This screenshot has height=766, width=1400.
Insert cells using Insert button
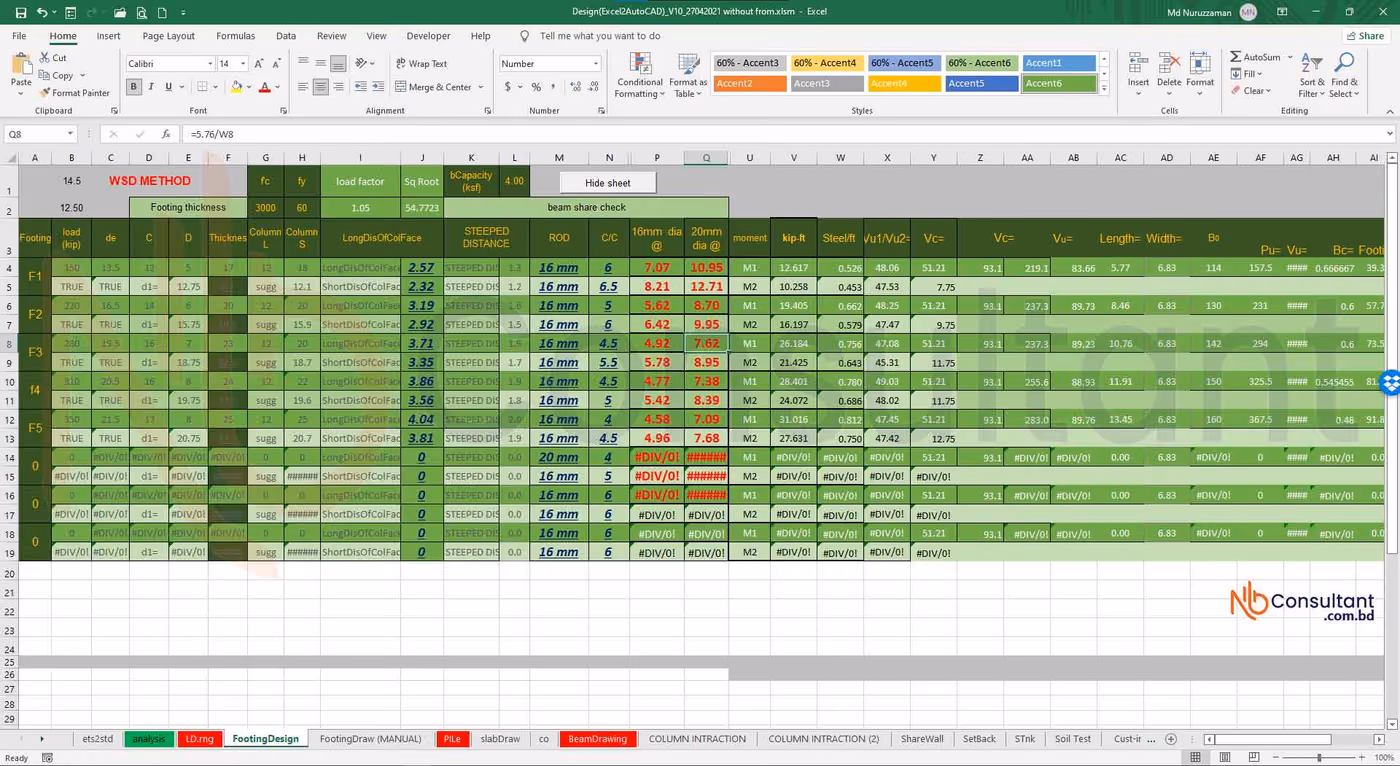(1138, 75)
